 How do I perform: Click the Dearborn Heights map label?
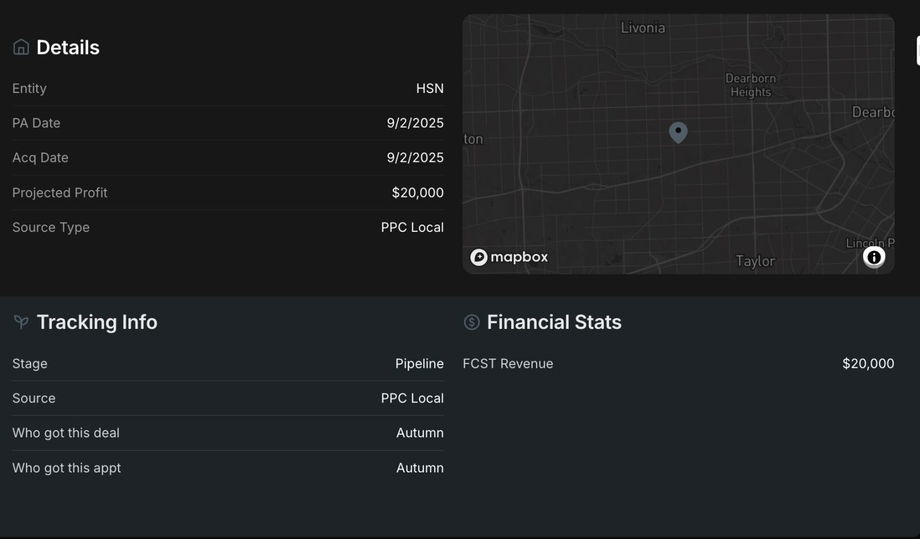[750, 85]
